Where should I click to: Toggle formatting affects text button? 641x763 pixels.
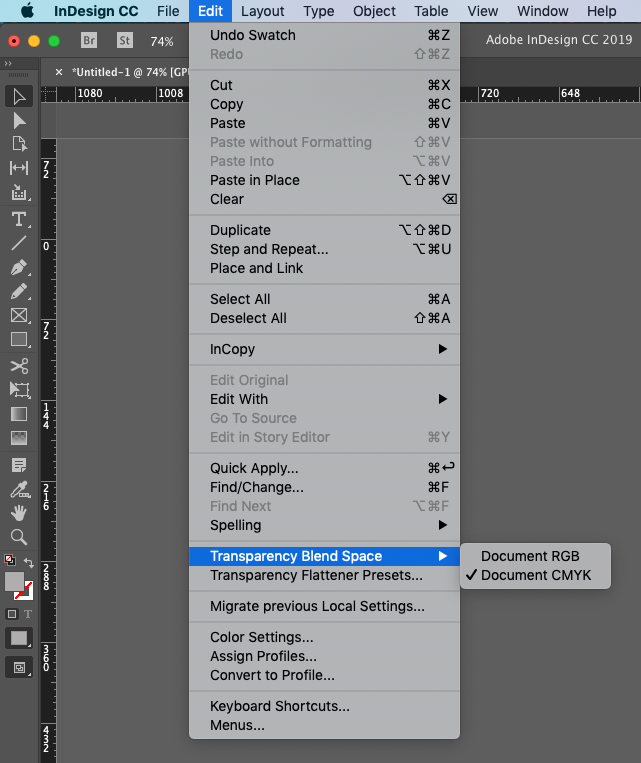coord(28,613)
